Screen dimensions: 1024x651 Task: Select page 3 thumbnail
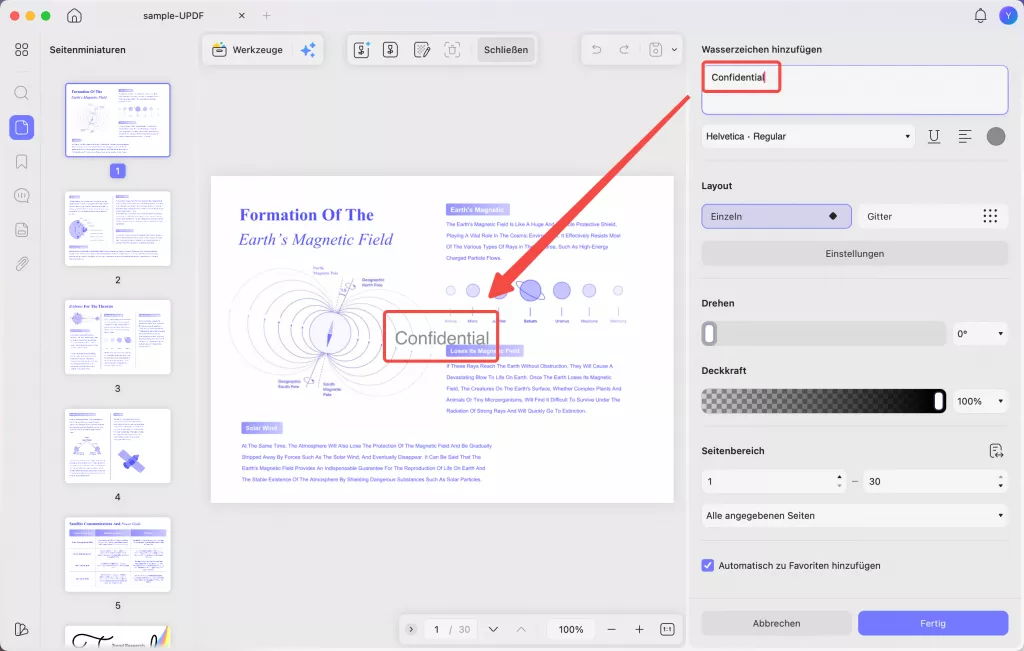click(x=118, y=337)
